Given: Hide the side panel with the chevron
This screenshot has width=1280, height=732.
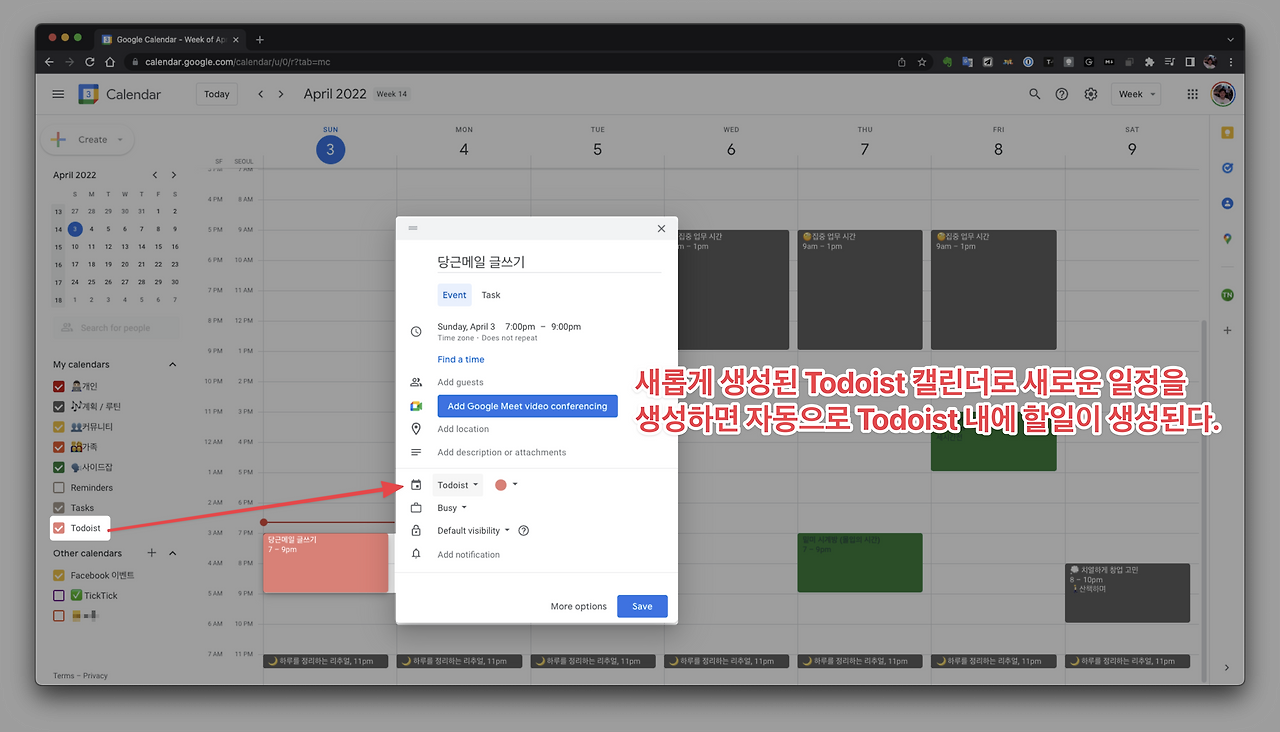Looking at the screenshot, I should coord(1227,668).
